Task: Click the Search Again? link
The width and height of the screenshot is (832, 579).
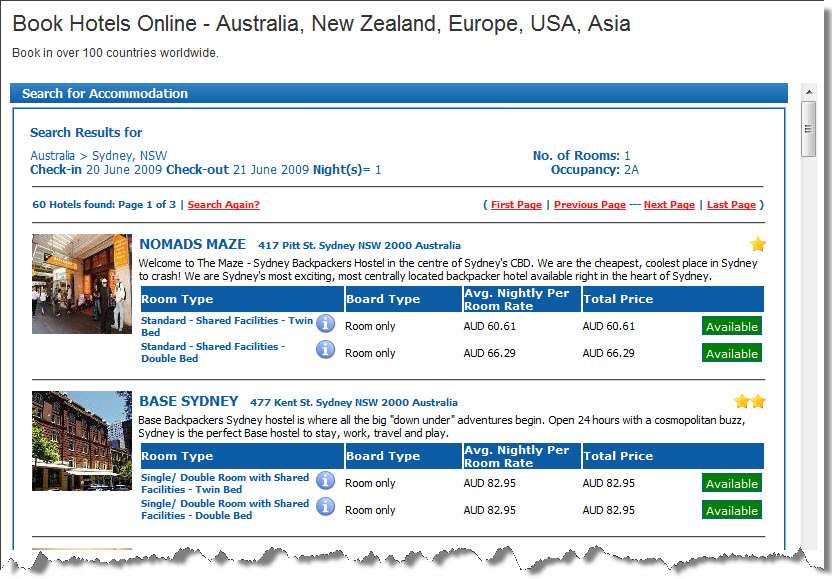Action: coord(223,205)
